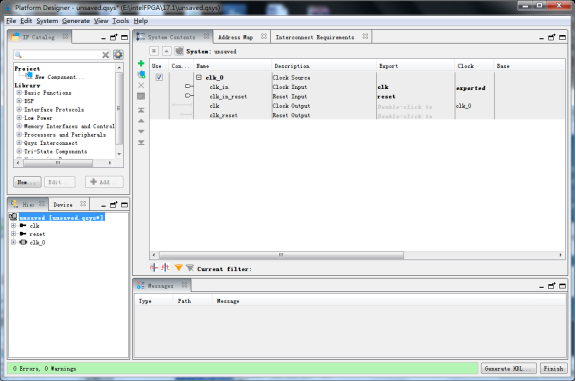The height and width of the screenshot is (381, 576).
Task: Open the Tools menu
Action: click(120, 21)
